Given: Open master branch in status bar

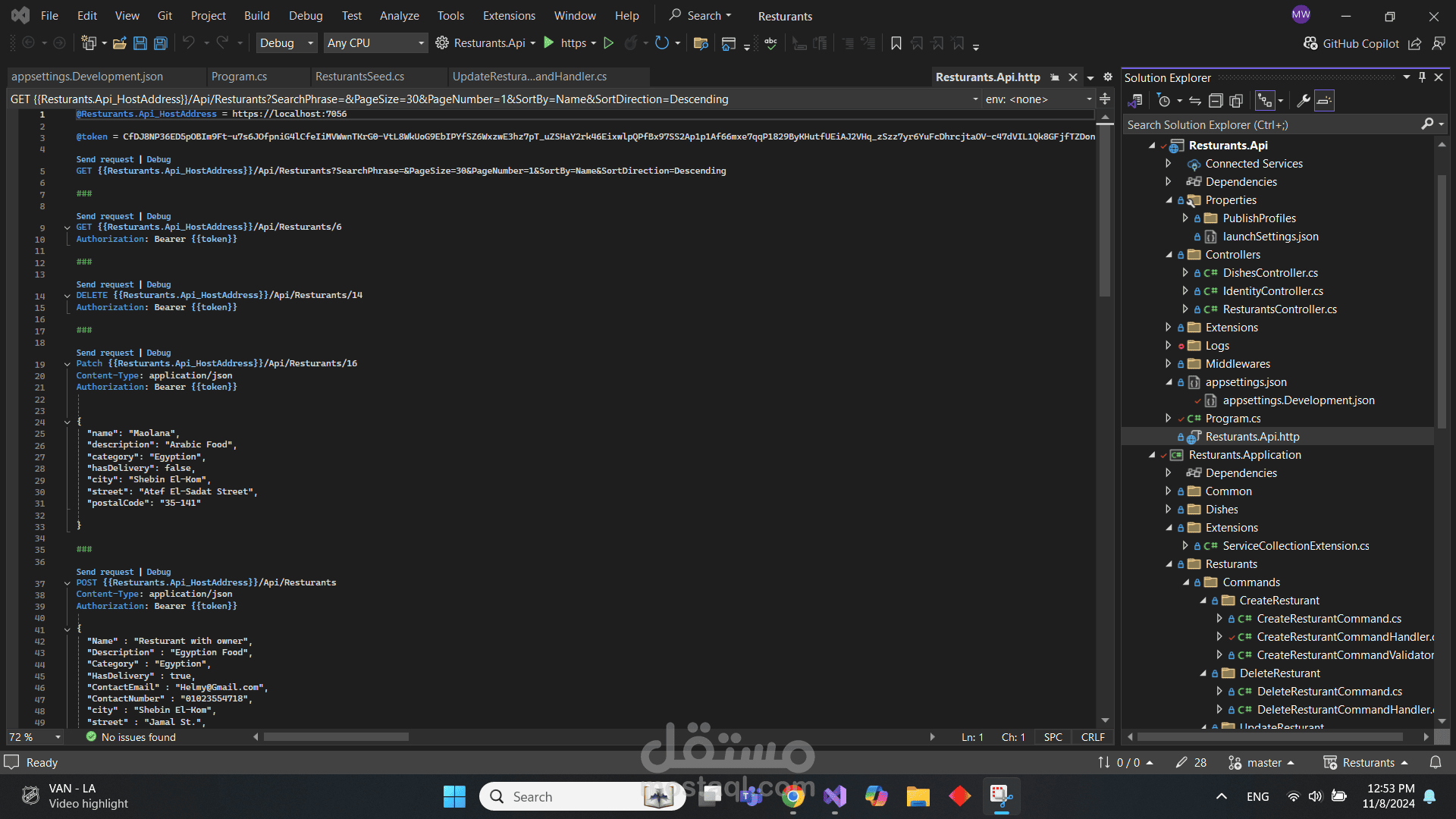Looking at the screenshot, I should pyautogui.click(x=1261, y=762).
